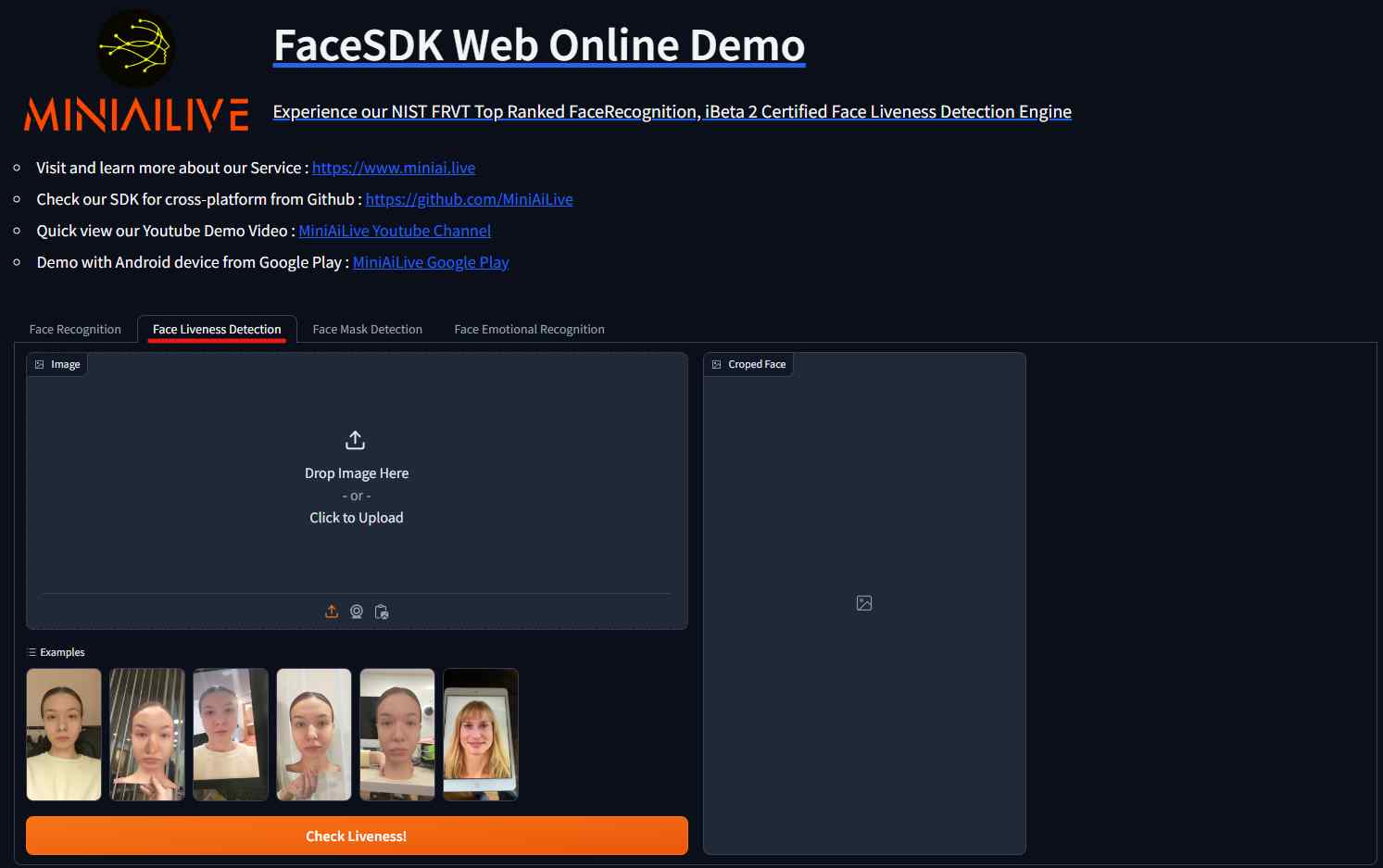The image size is (1383, 868).
Task: Click the image placeholder icon in Croped Face panel
Action: pyautogui.click(x=864, y=603)
